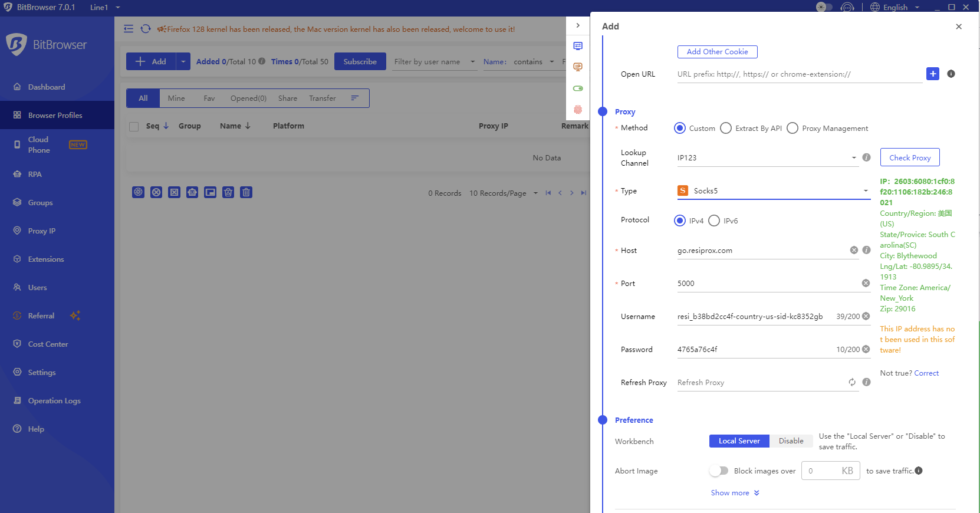The height and width of the screenshot is (513, 980).
Task: Open the 10 Records/Page dropdown
Action: [503, 193]
